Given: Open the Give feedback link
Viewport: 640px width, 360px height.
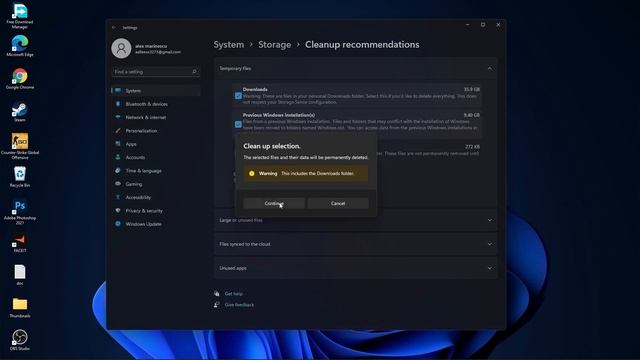Looking at the screenshot, I should click(239, 304).
